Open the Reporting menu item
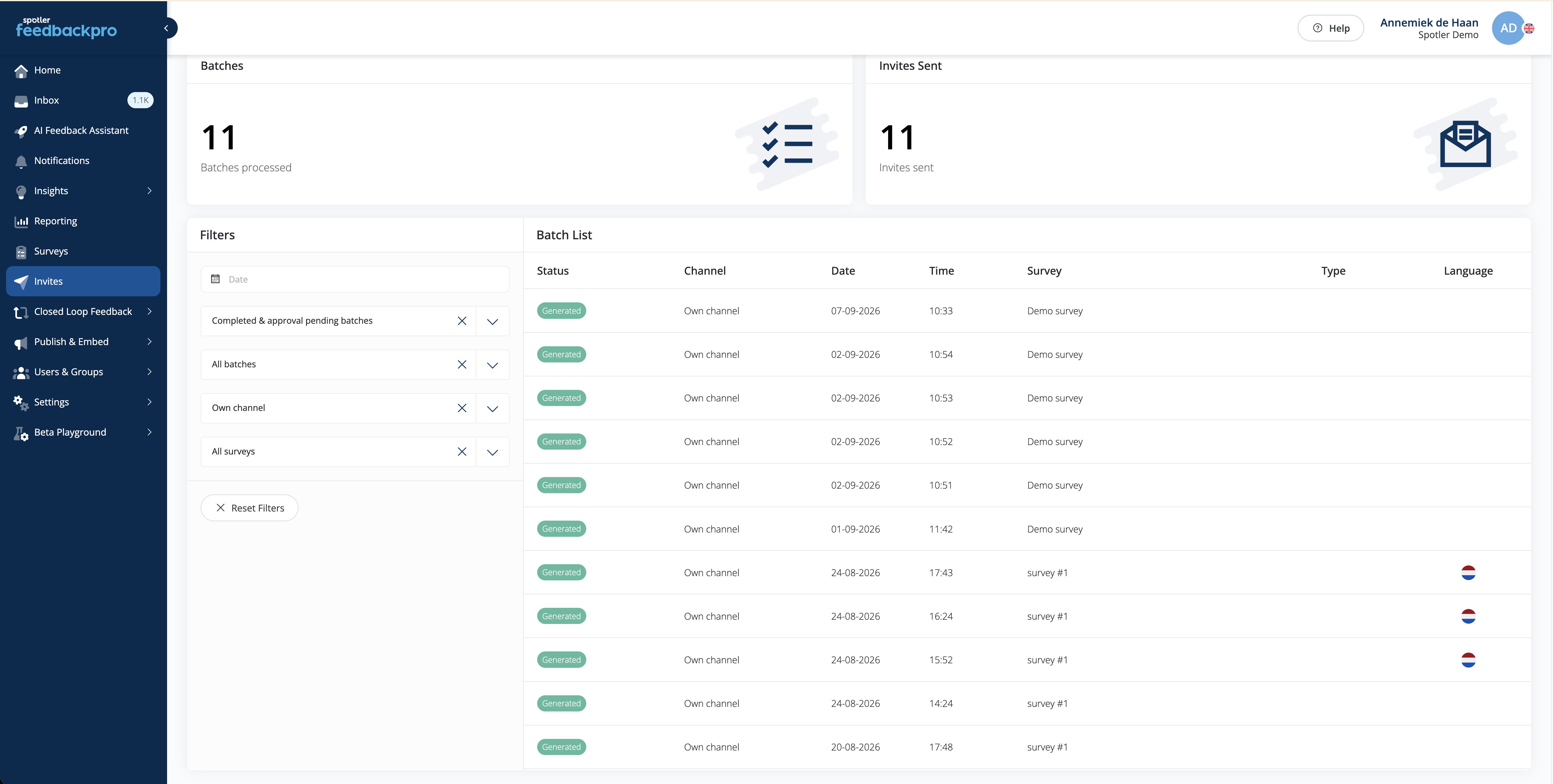This screenshot has height=784, width=1553. pos(83,221)
